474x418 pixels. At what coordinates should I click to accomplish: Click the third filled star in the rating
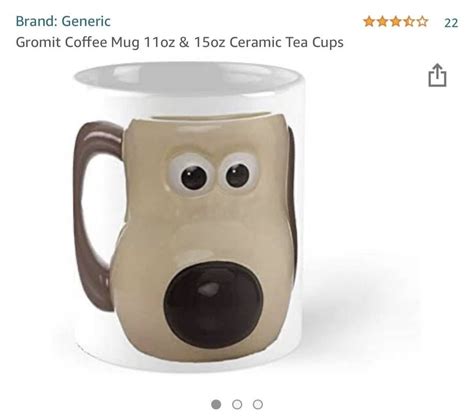click(396, 22)
